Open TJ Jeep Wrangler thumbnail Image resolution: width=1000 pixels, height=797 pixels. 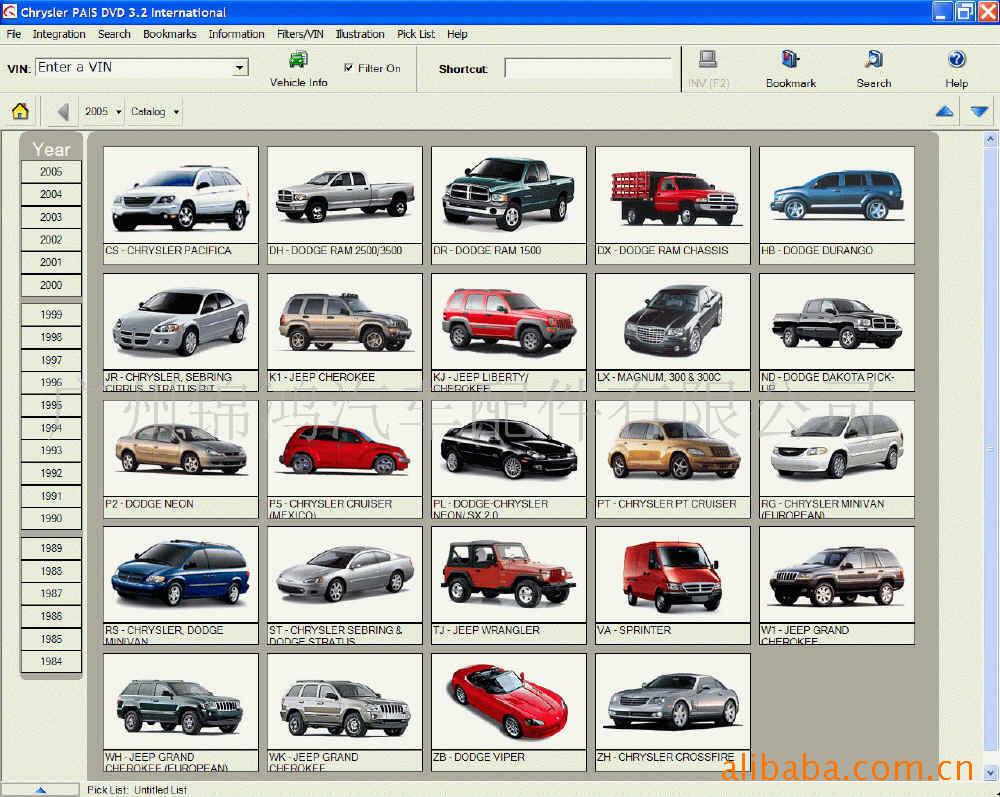[x=508, y=574]
